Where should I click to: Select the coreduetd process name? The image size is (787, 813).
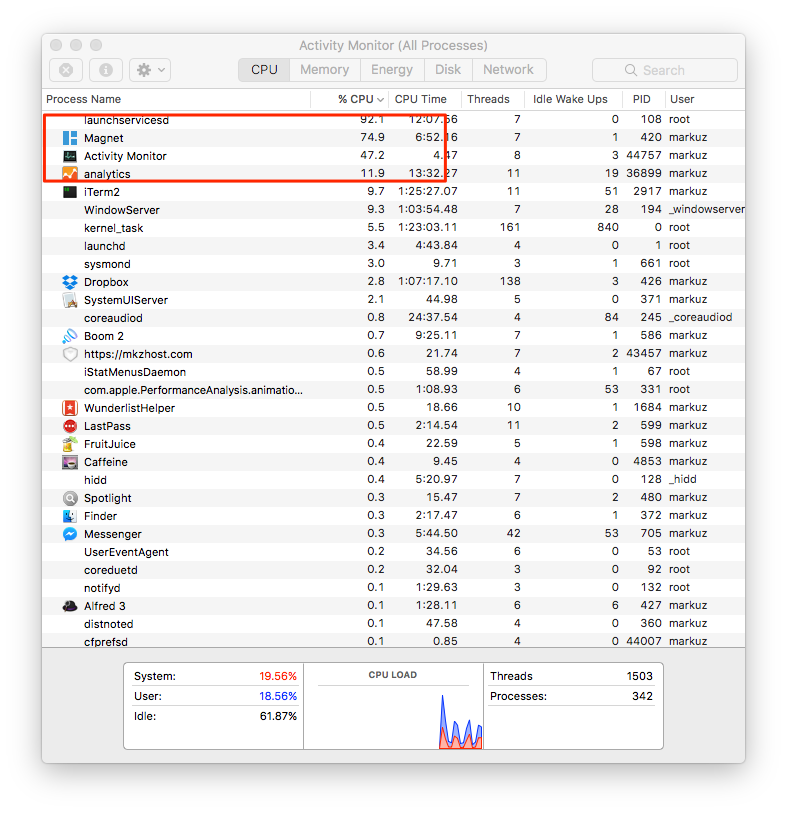[111, 570]
